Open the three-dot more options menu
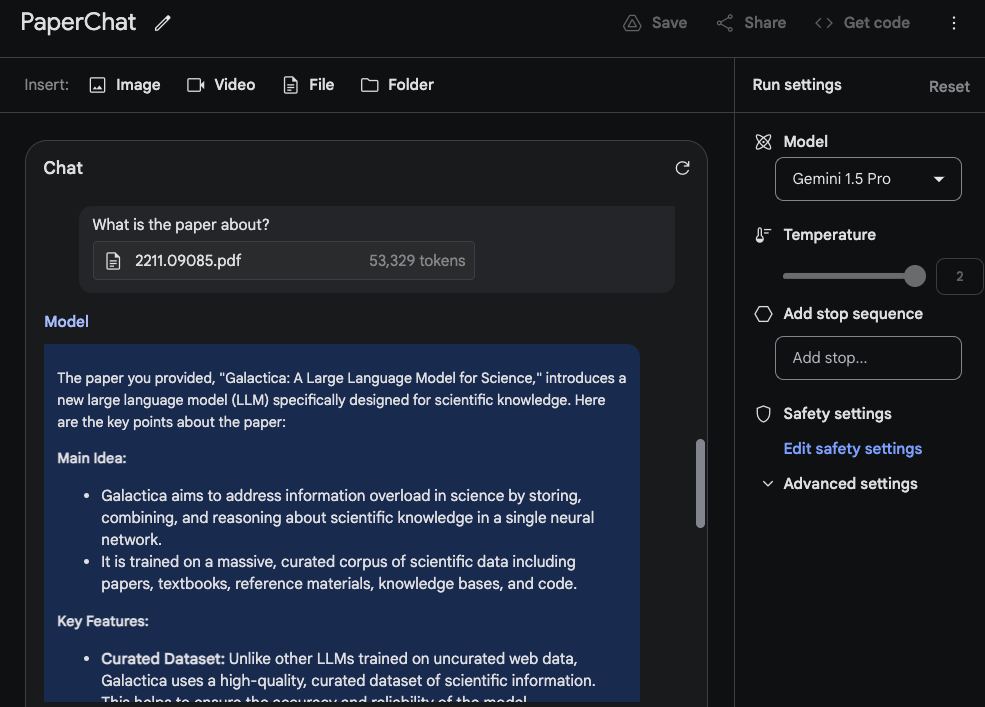Image resolution: width=985 pixels, height=707 pixels. click(x=954, y=23)
